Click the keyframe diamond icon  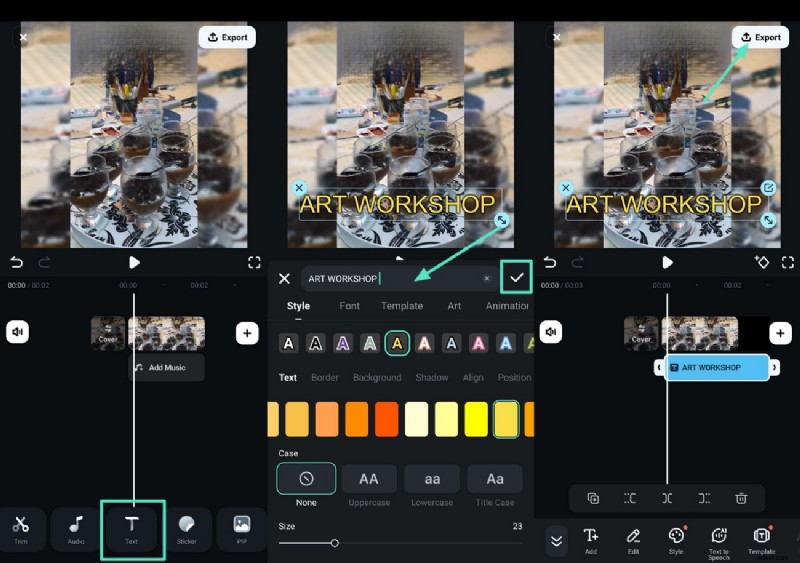click(762, 262)
